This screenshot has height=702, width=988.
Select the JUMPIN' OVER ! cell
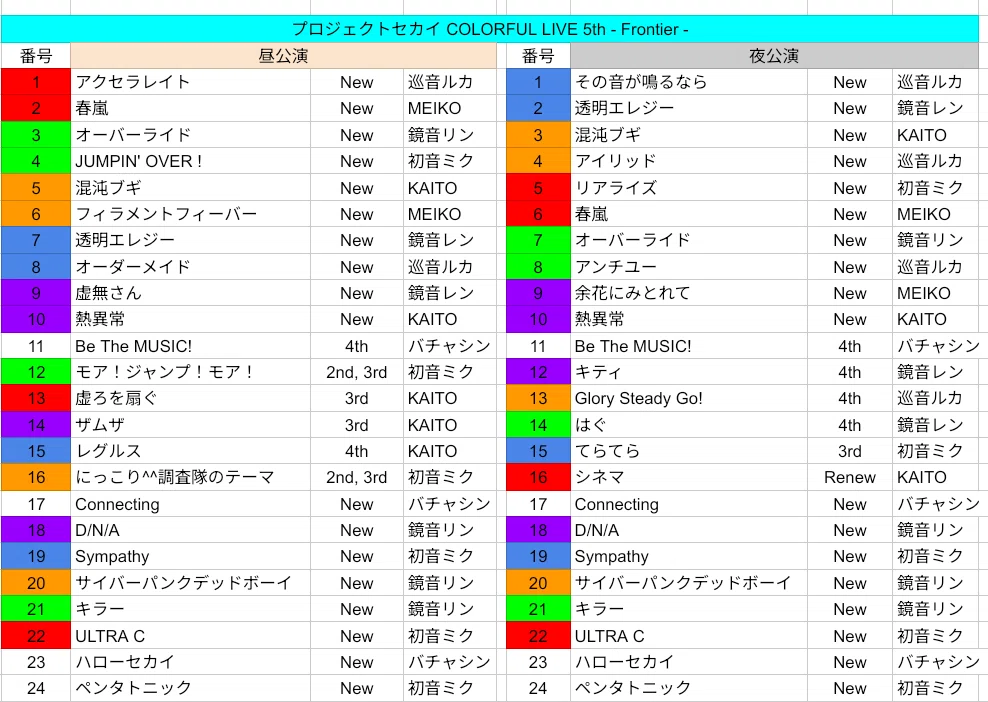pos(190,161)
